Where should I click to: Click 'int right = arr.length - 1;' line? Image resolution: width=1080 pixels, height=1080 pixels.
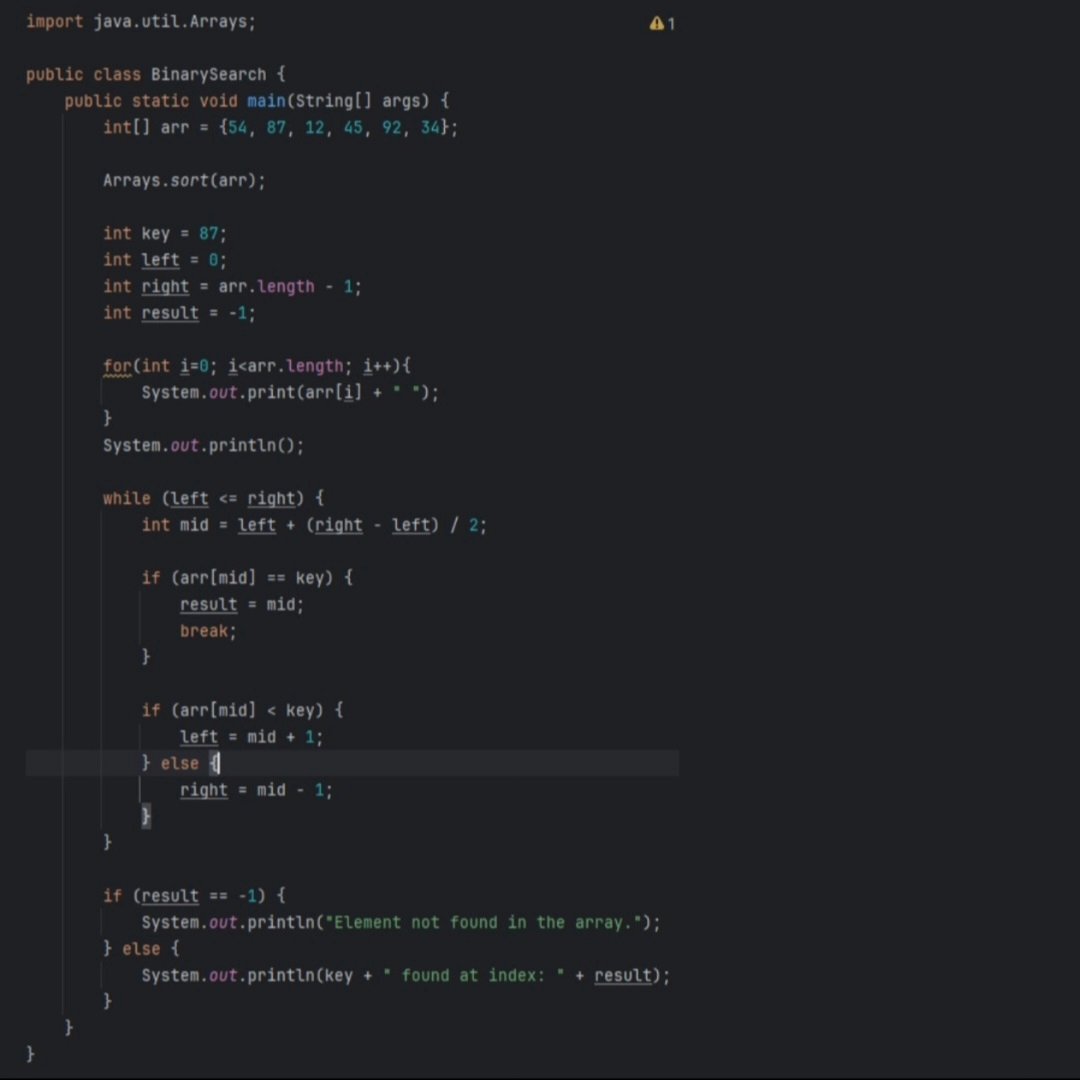click(x=232, y=287)
